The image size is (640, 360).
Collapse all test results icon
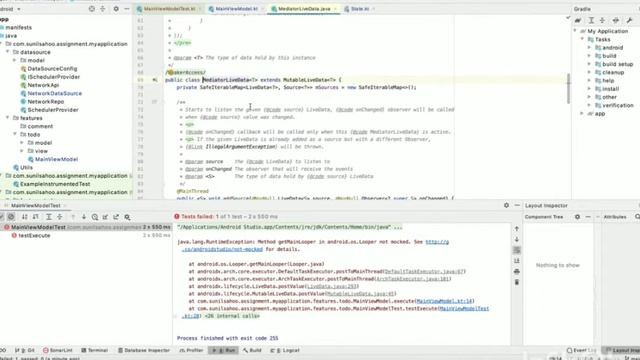point(60,217)
